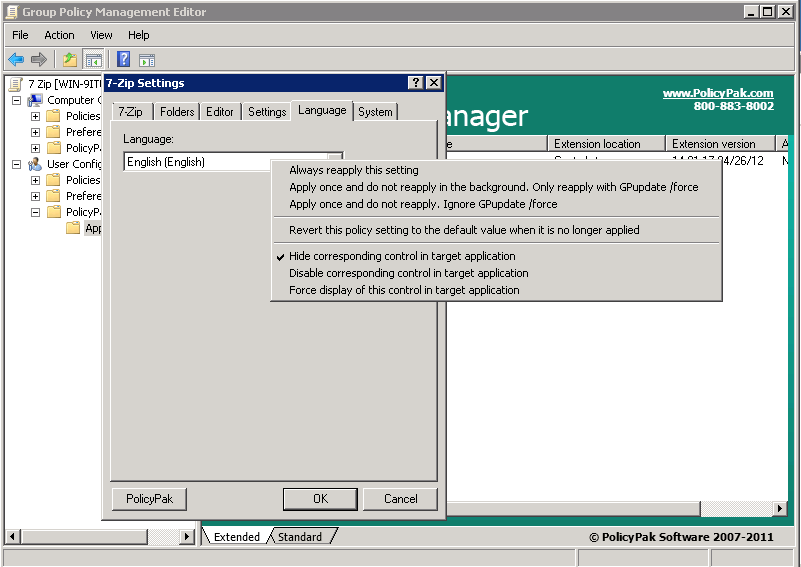Choose Disable corresponding control in target application
The width and height of the screenshot is (801, 567).
coord(409,273)
